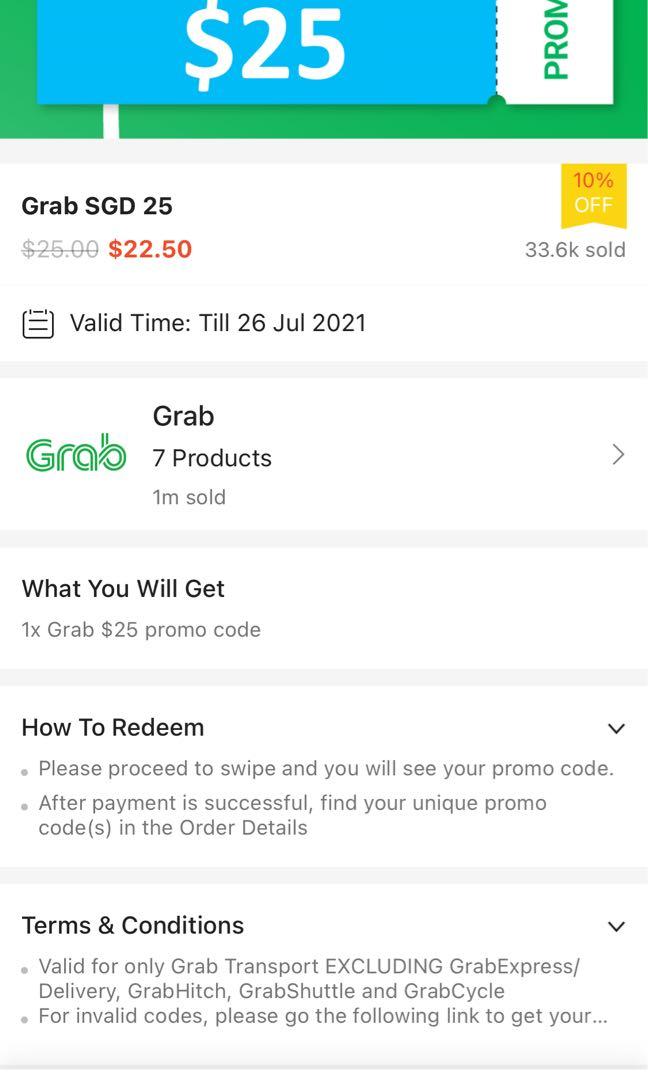The image size is (648, 1080).
Task: Select the Grab SGD 25 product title
Action: tap(97, 206)
